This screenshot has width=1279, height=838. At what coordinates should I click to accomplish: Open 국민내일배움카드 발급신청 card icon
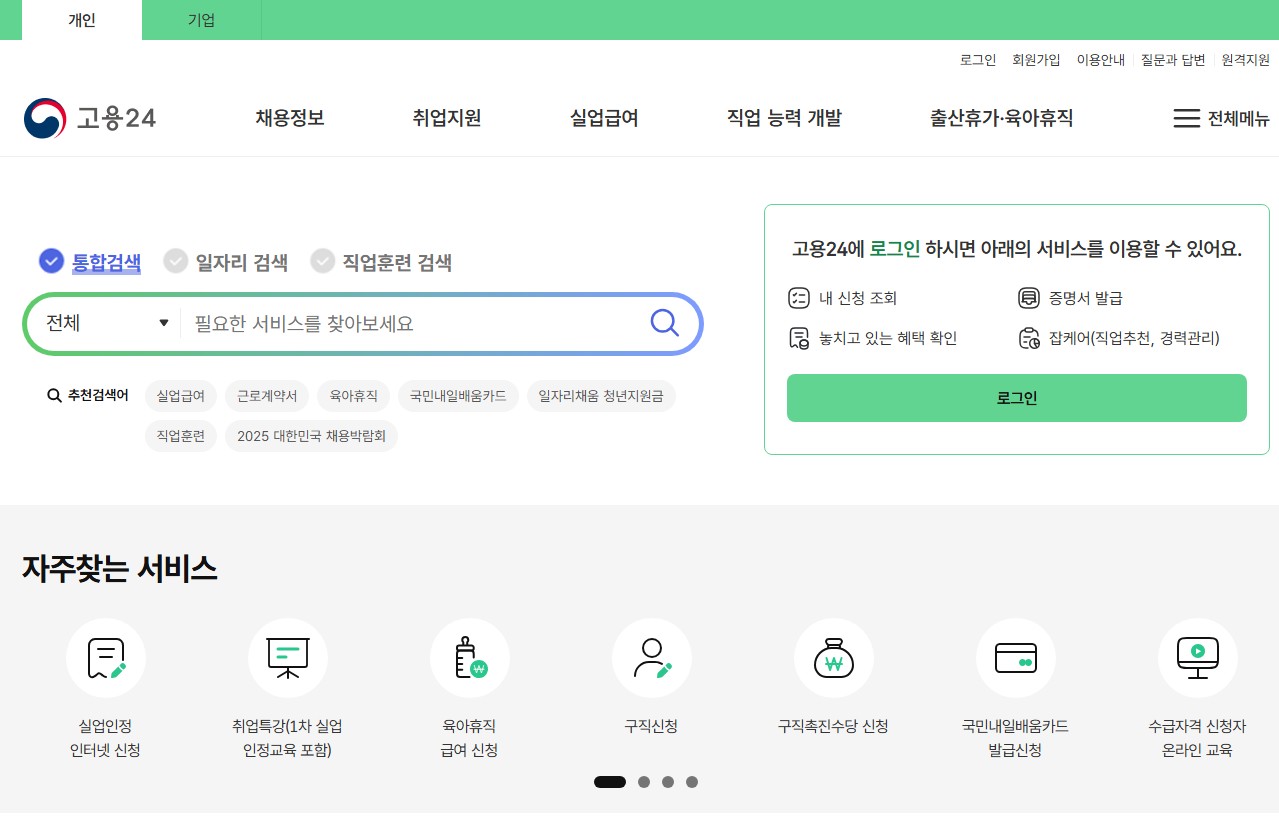pos(1016,658)
